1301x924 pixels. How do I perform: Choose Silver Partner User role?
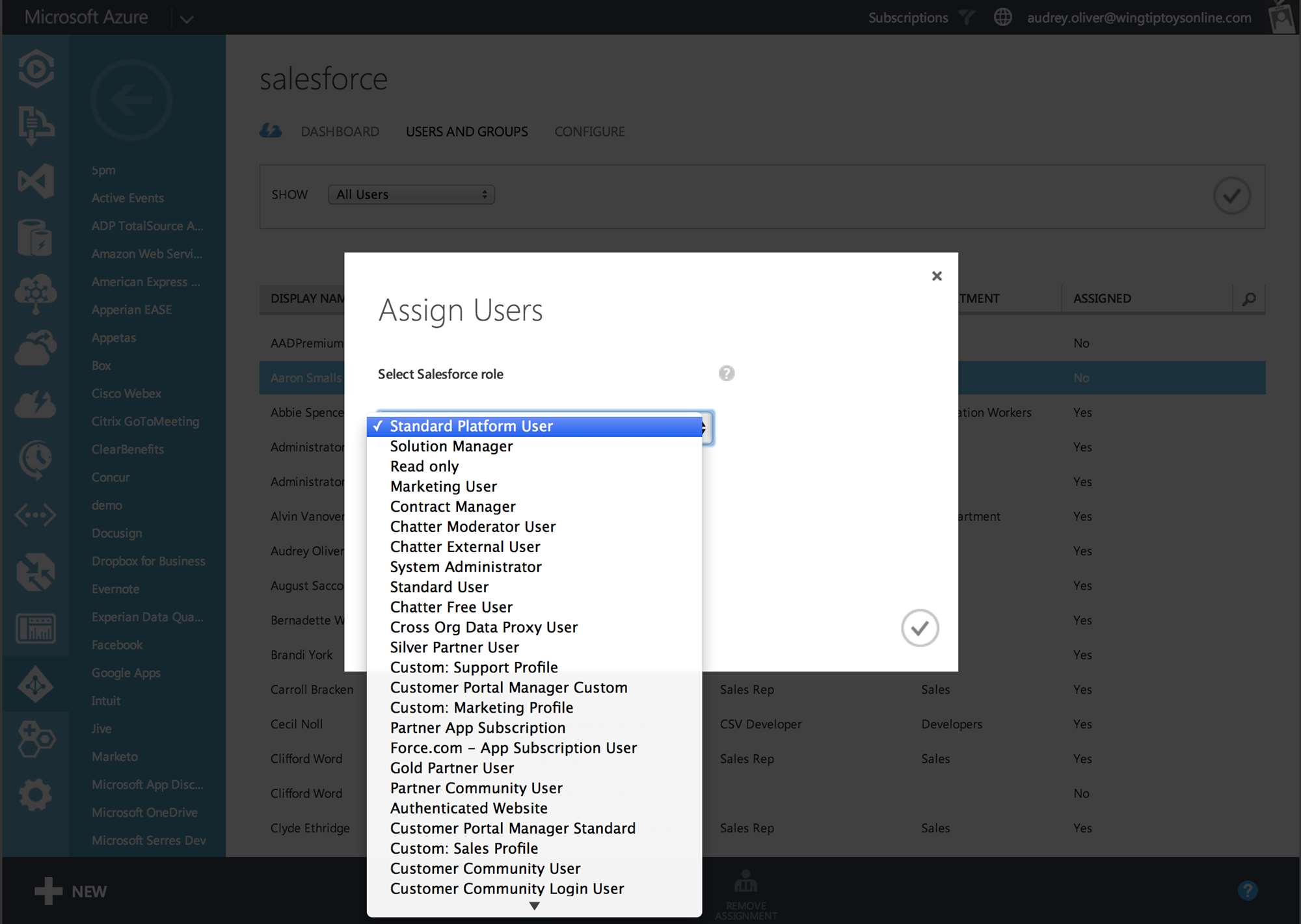click(x=534, y=648)
